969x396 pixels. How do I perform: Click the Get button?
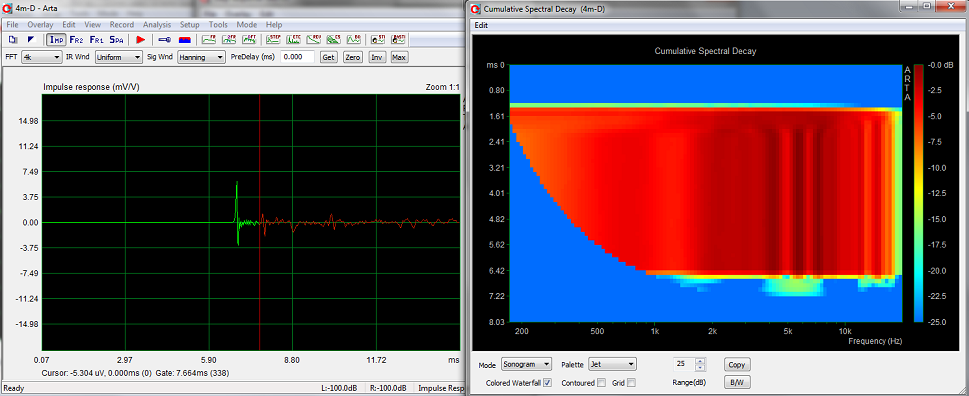pyautogui.click(x=329, y=57)
